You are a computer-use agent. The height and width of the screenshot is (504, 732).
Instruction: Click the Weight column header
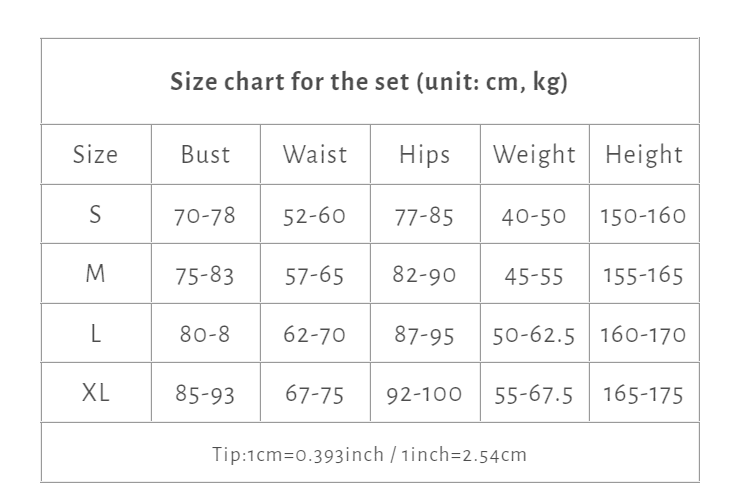click(534, 155)
